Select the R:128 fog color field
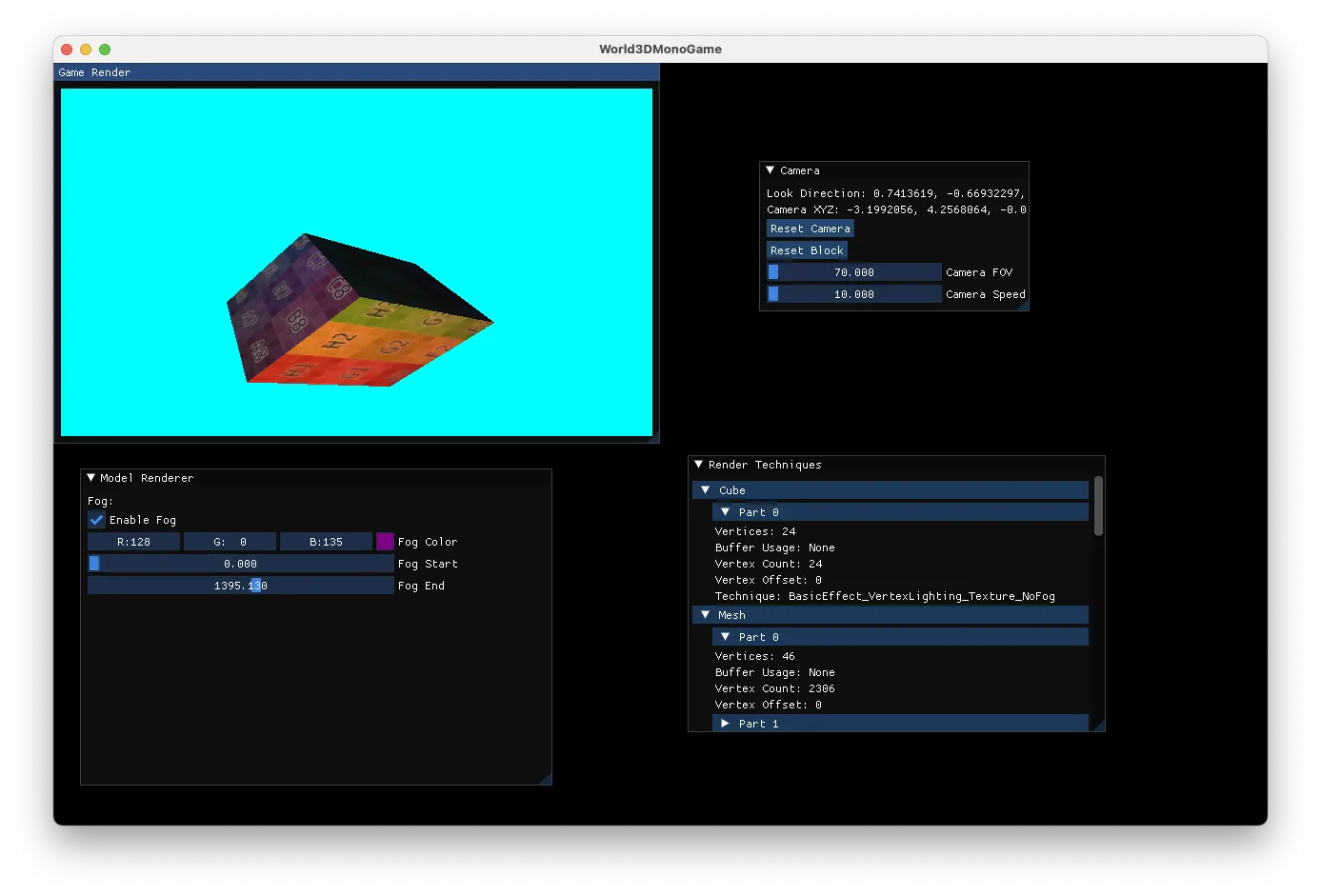 pos(133,542)
